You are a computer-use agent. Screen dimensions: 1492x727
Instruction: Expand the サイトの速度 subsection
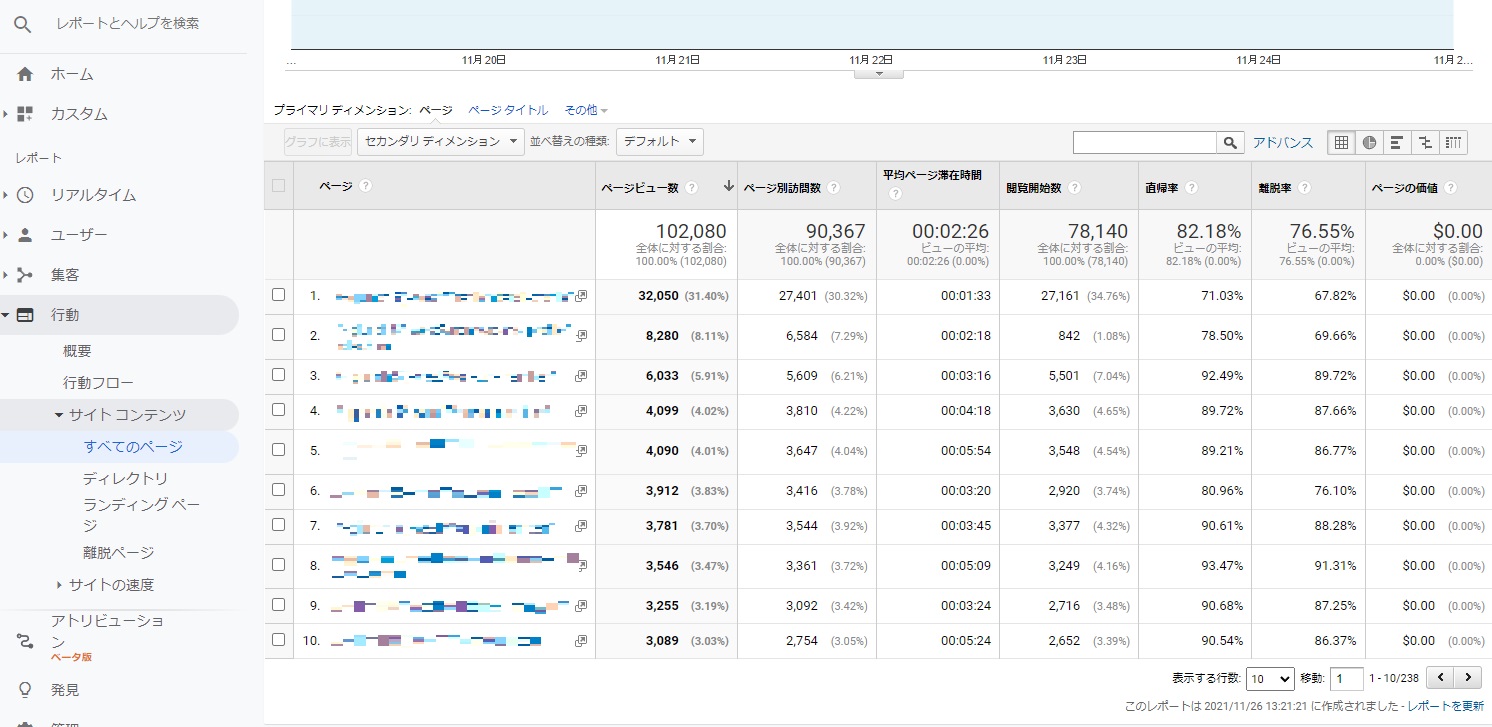(x=59, y=585)
